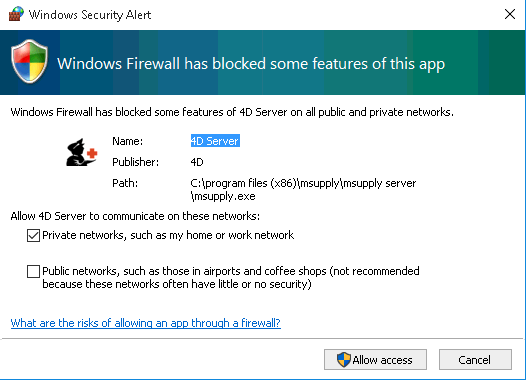Enable the Private networks checkbox
The image size is (526, 380).
pos(33,235)
